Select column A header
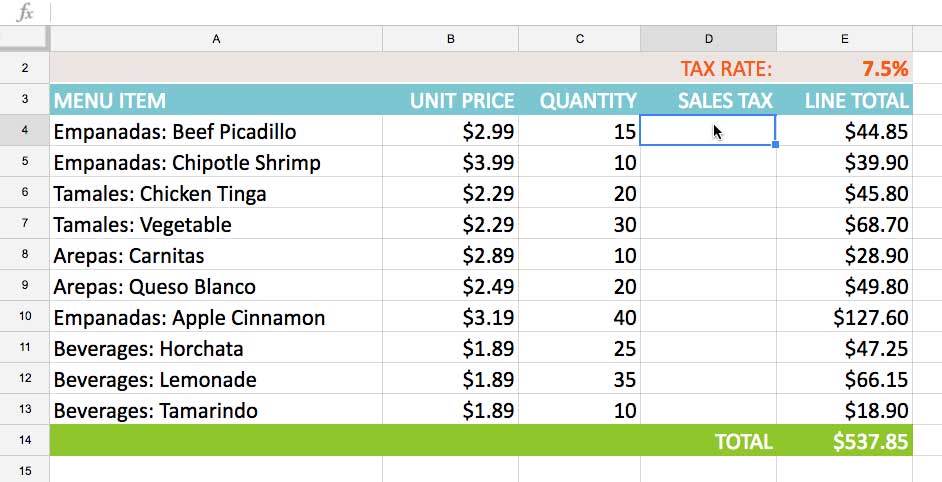The image size is (942, 482). 216,39
